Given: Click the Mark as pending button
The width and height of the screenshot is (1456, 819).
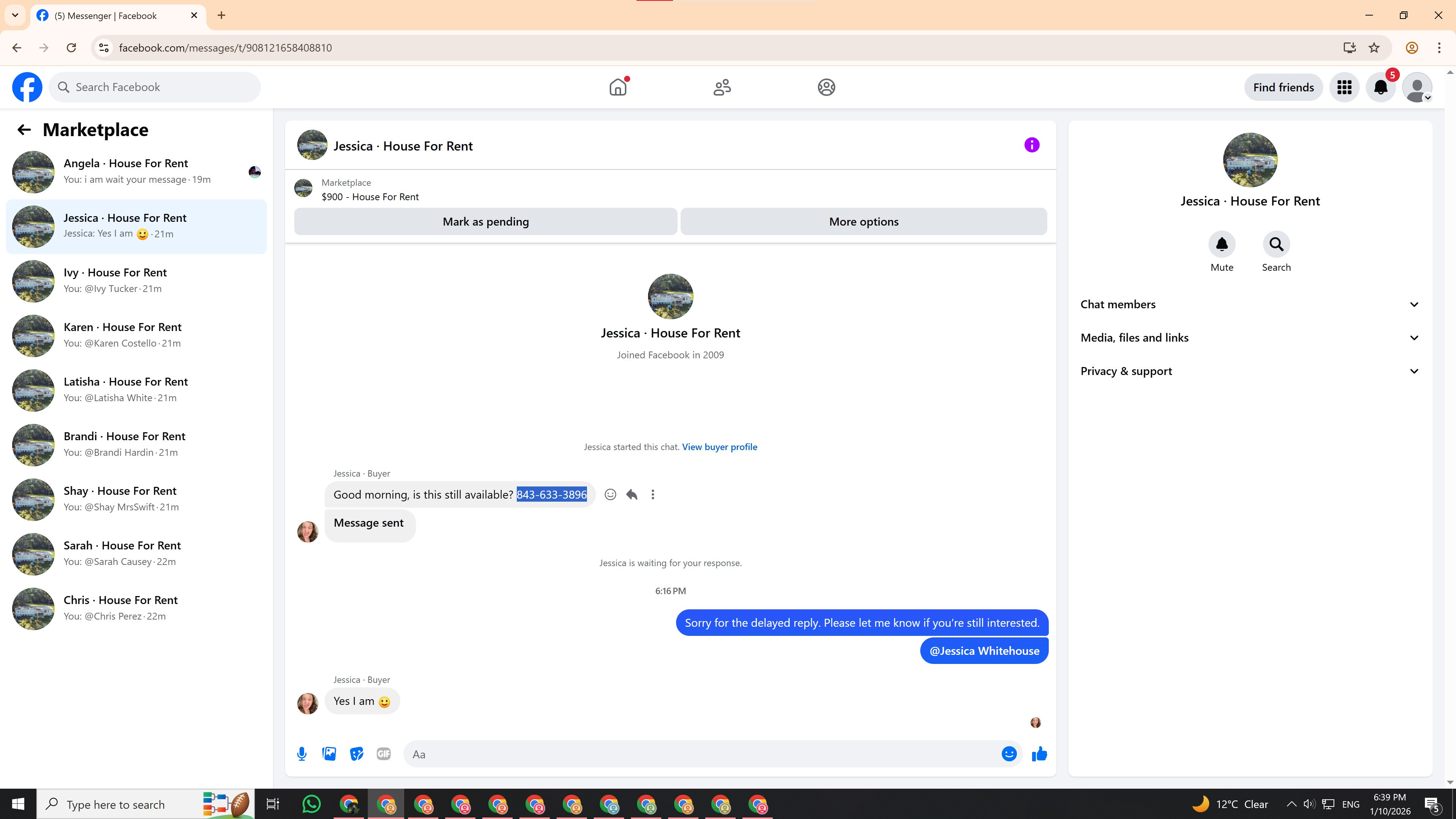Looking at the screenshot, I should tap(485, 221).
